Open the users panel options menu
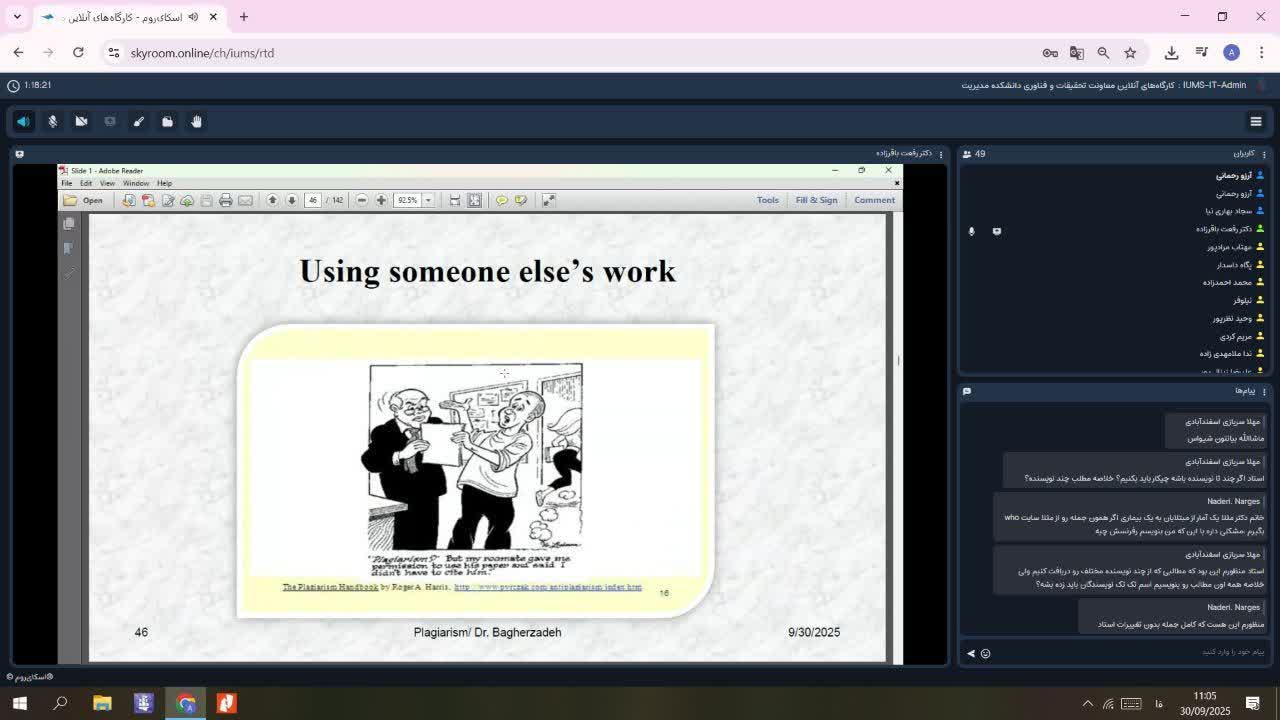Viewport: 1280px width, 720px height. click(x=1264, y=154)
